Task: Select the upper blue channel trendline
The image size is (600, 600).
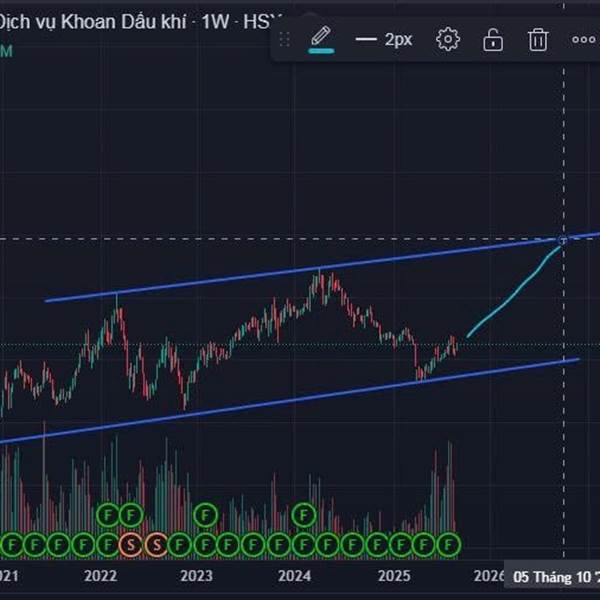Action: click(x=321, y=267)
